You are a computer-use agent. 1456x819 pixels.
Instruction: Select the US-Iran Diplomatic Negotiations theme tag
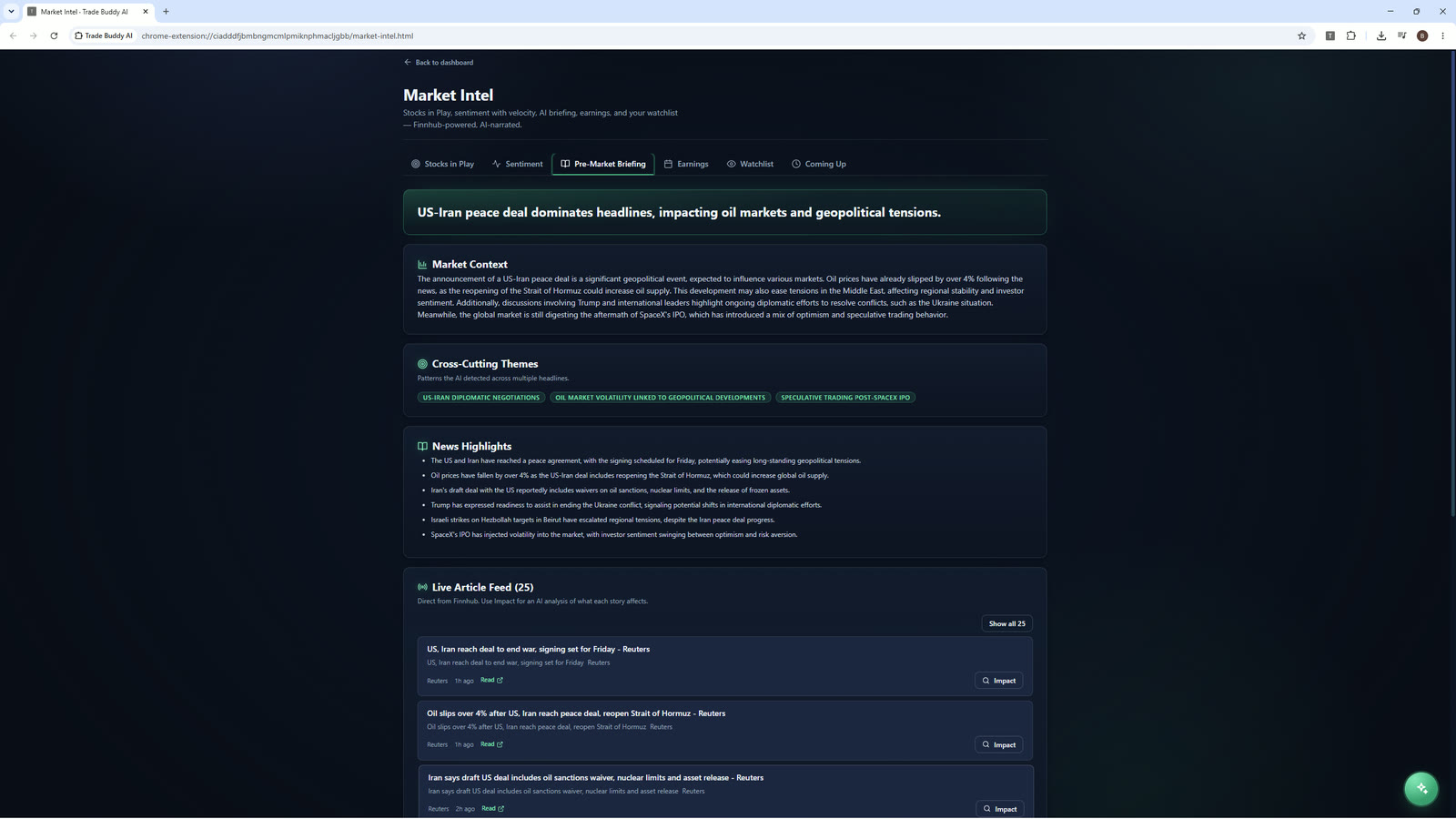coord(481,398)
